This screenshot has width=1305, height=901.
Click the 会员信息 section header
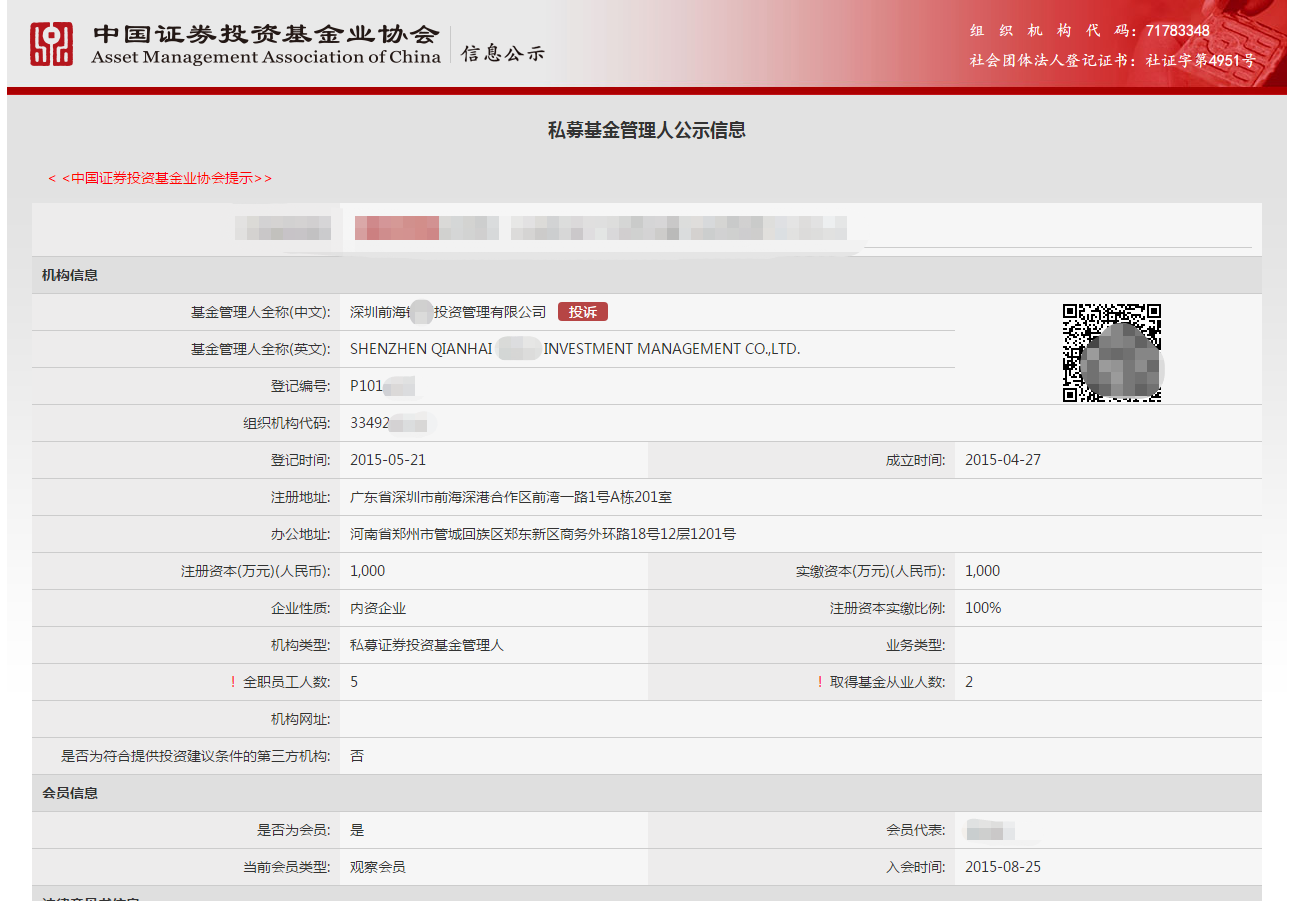pos(70,793)
